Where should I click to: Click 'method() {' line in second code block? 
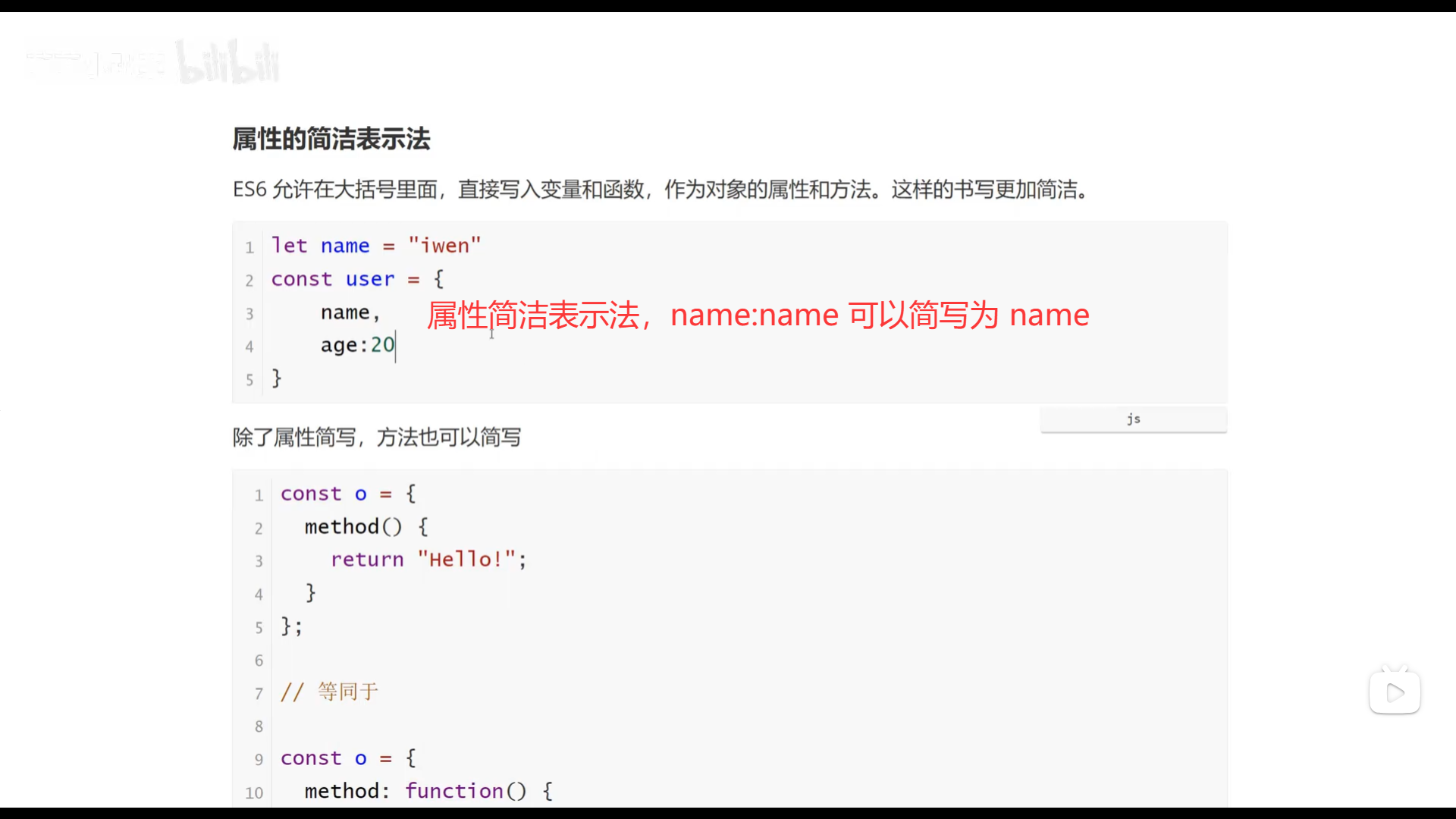366,526
